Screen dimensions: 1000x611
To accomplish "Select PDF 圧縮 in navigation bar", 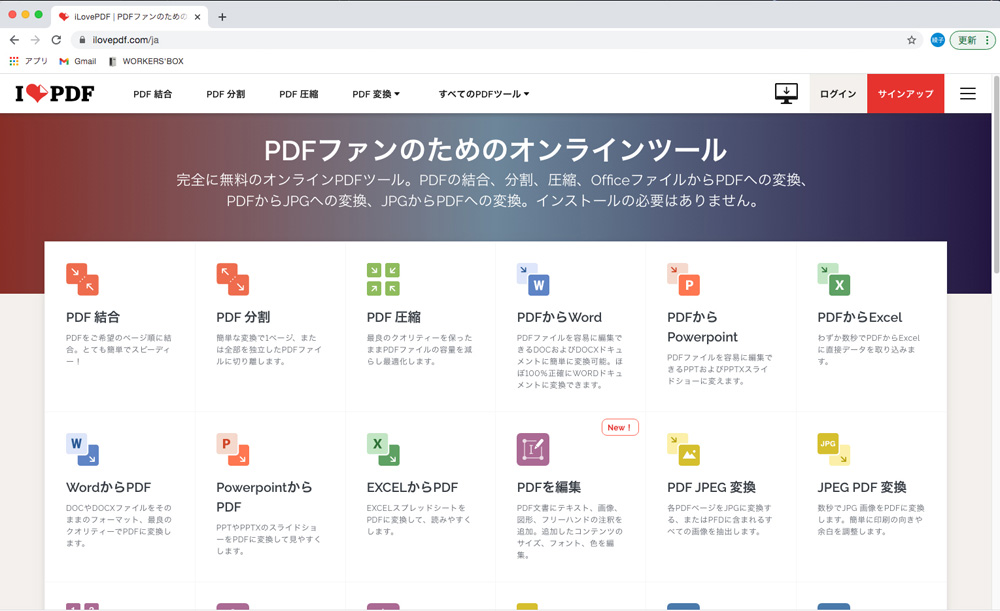I will pos(299,94).
